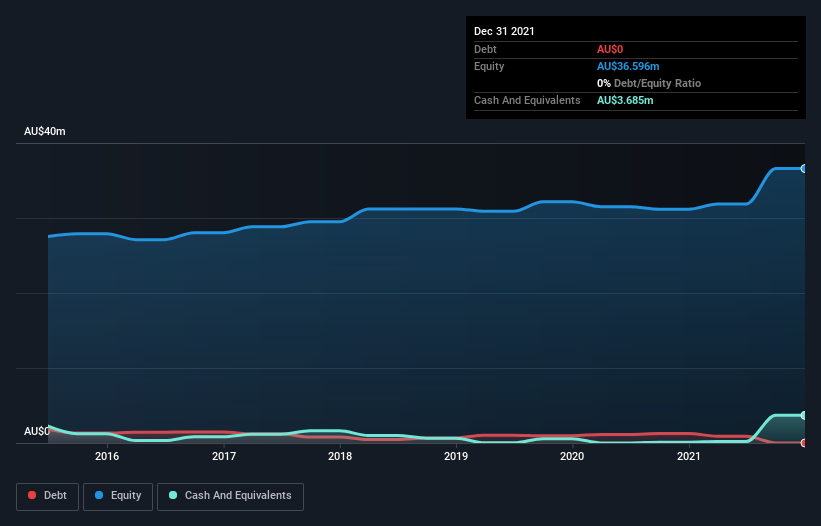
Task: Click the Debt row label in the tooltip
Action: pyautogui.click(x=485, y=49)
